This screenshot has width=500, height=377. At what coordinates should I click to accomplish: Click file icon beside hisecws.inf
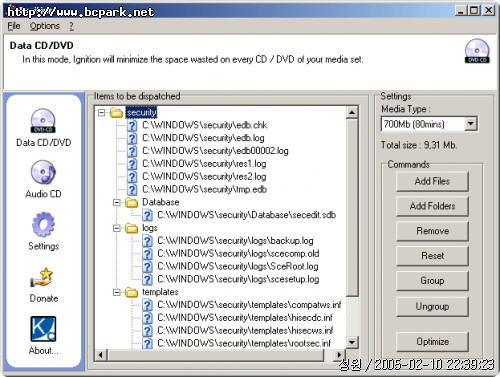[147, 331]
